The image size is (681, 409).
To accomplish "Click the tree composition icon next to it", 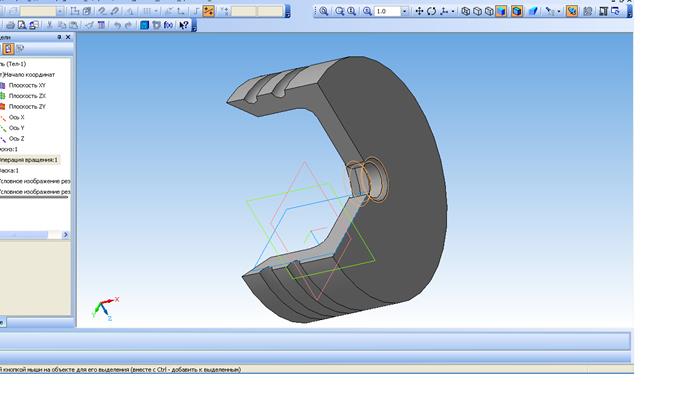I will [20, 49].
